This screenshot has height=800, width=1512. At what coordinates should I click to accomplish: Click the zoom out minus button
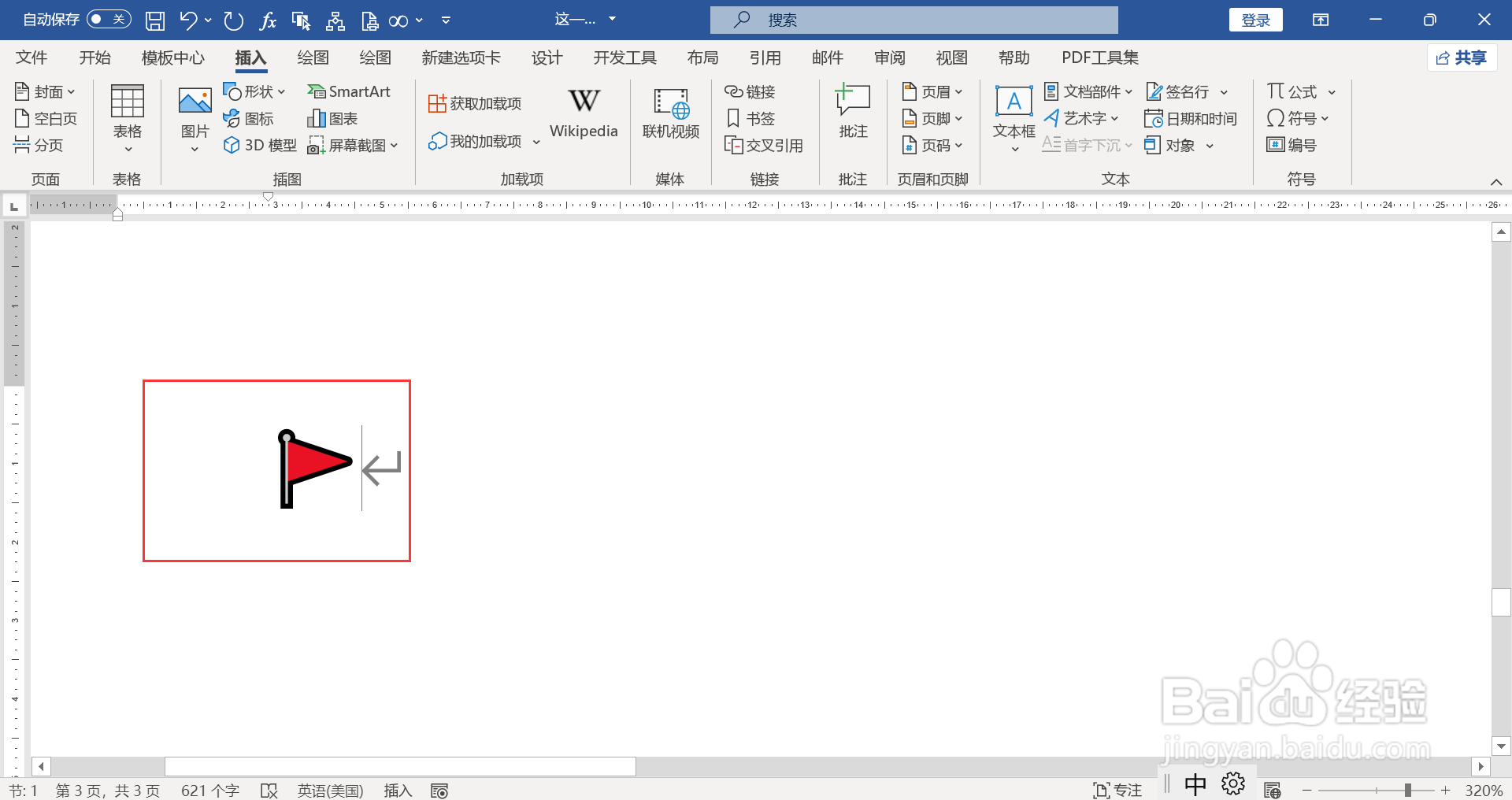[x=1307, y=790]
